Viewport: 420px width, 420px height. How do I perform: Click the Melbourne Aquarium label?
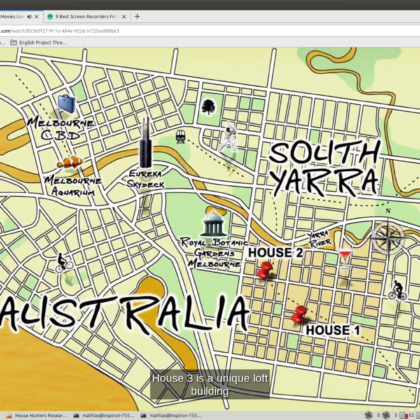point(73,186)
